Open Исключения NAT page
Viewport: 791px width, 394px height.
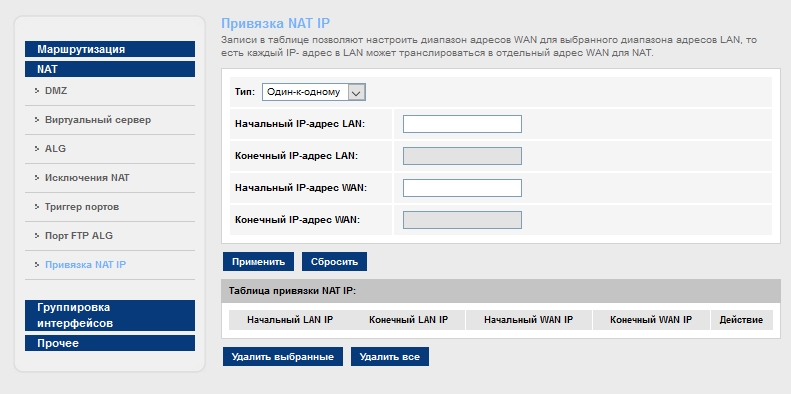[87, 178]
